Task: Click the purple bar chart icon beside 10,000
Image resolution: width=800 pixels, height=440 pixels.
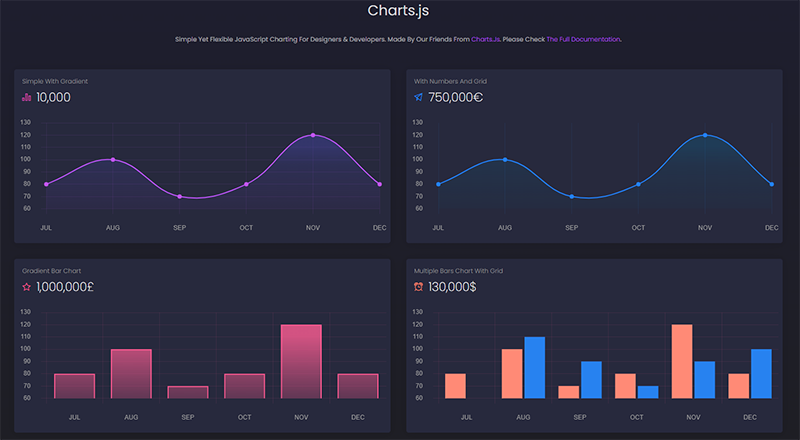Action: (27, 97)
